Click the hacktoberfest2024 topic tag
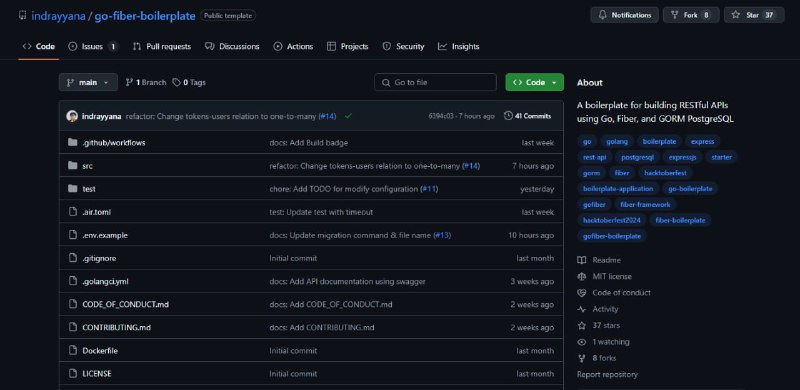800x390 pixels. (612, 220)
